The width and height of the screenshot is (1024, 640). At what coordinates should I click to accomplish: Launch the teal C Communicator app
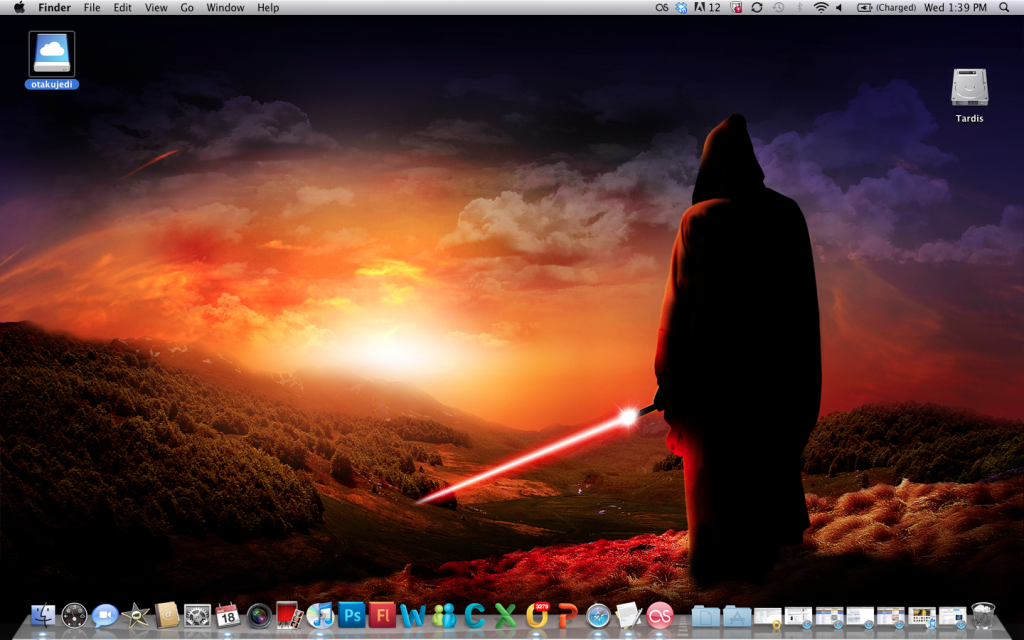[474, 615]
